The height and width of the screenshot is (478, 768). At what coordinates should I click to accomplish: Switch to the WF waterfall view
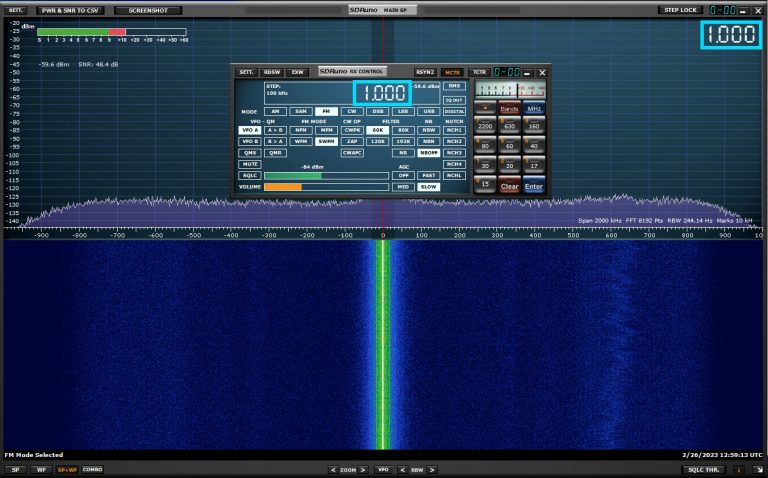(41, 469)
